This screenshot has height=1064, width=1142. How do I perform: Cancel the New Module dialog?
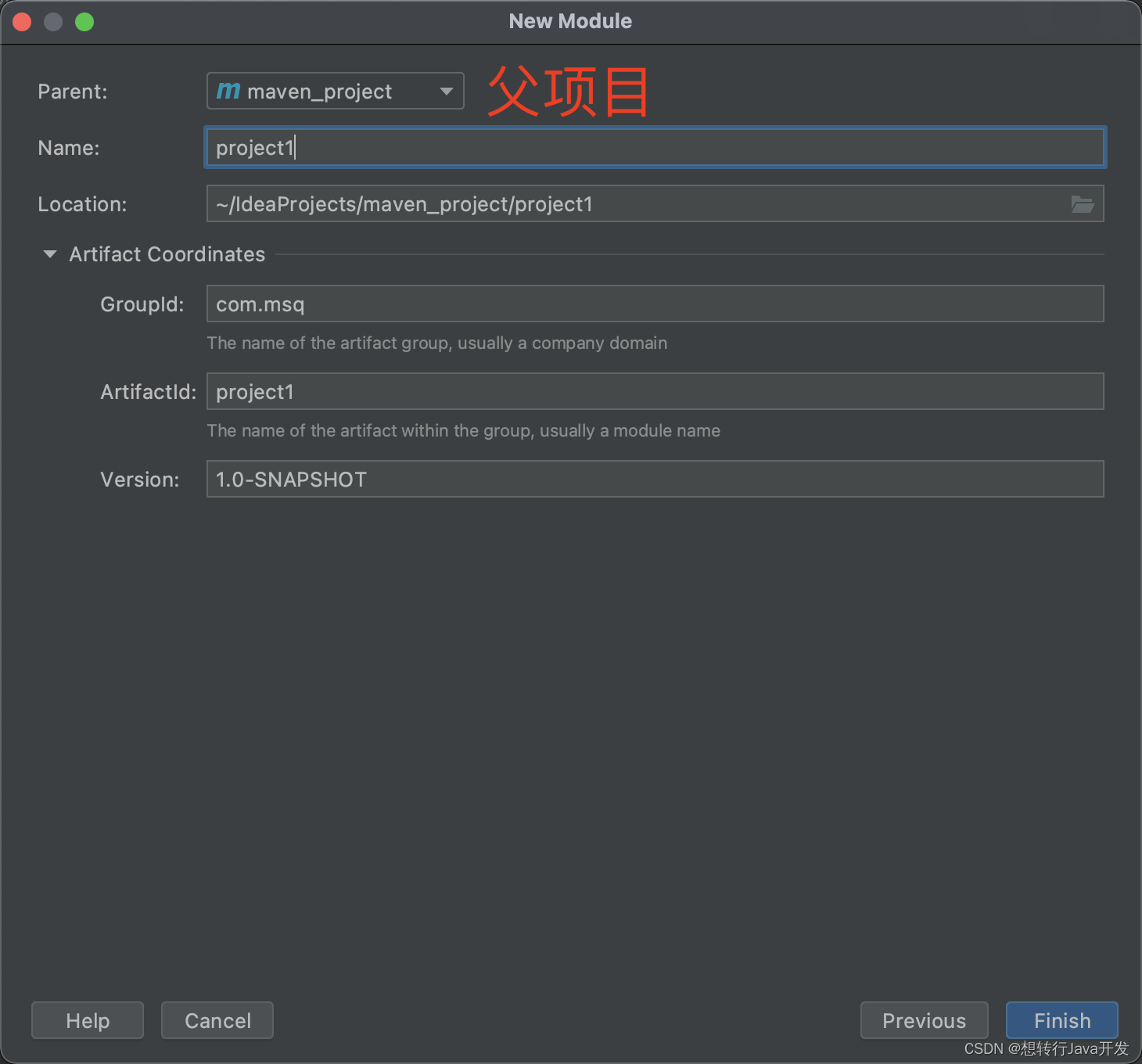coord(217,1020)
